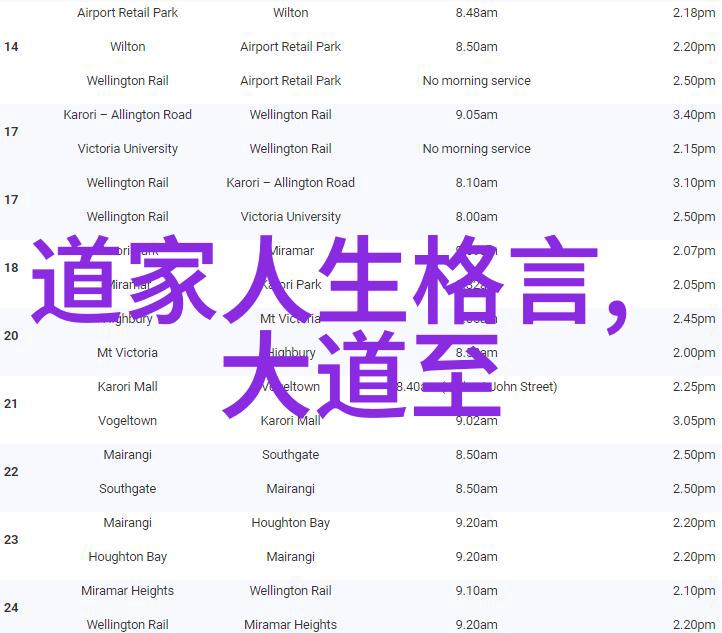Click route number 14 in the first column
The image size is (722, 633).
pyautogui.click(x=11, y=46)
